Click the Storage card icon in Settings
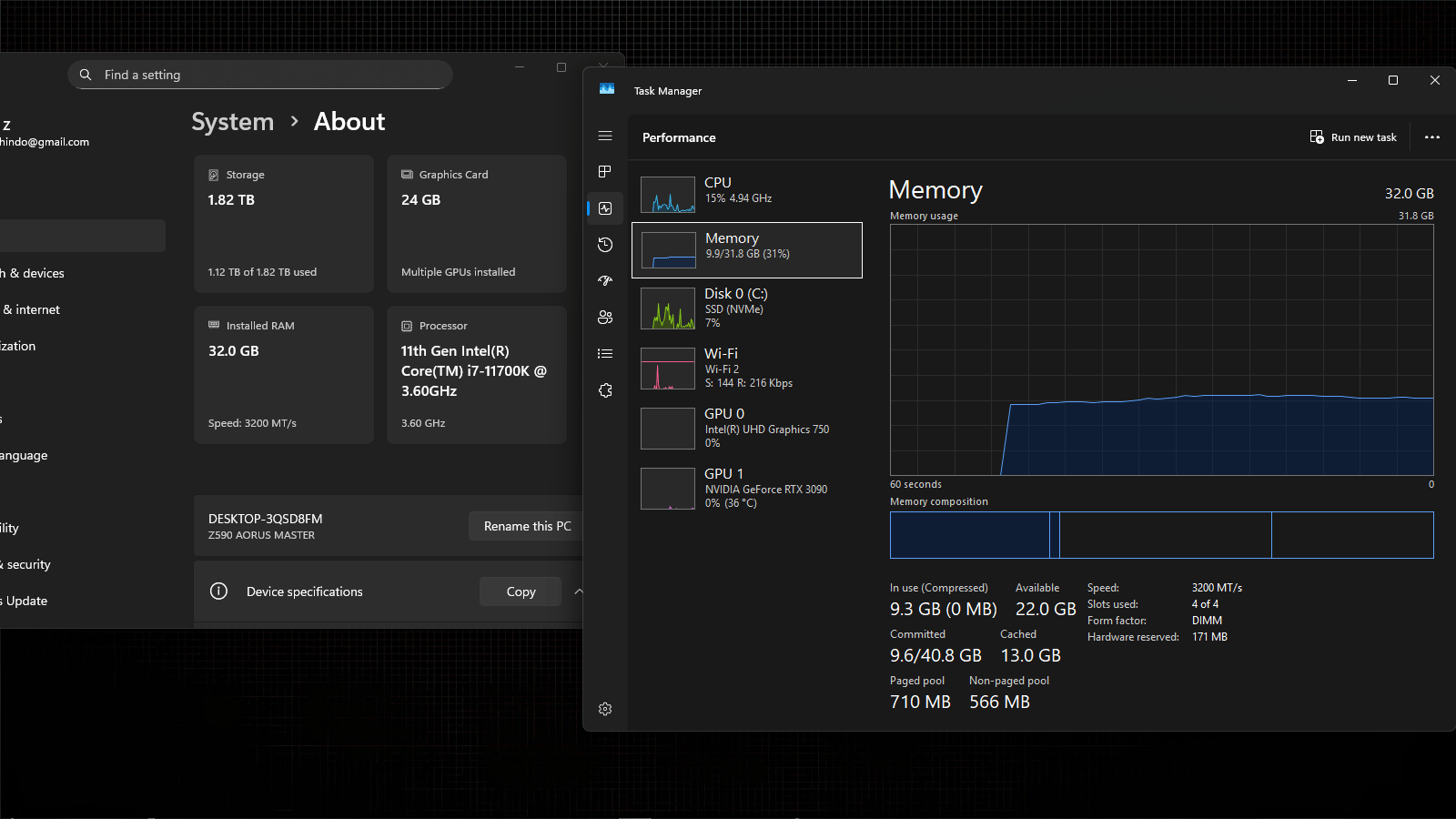Viewport: 1456px width, 819px height. click(214, 175)
